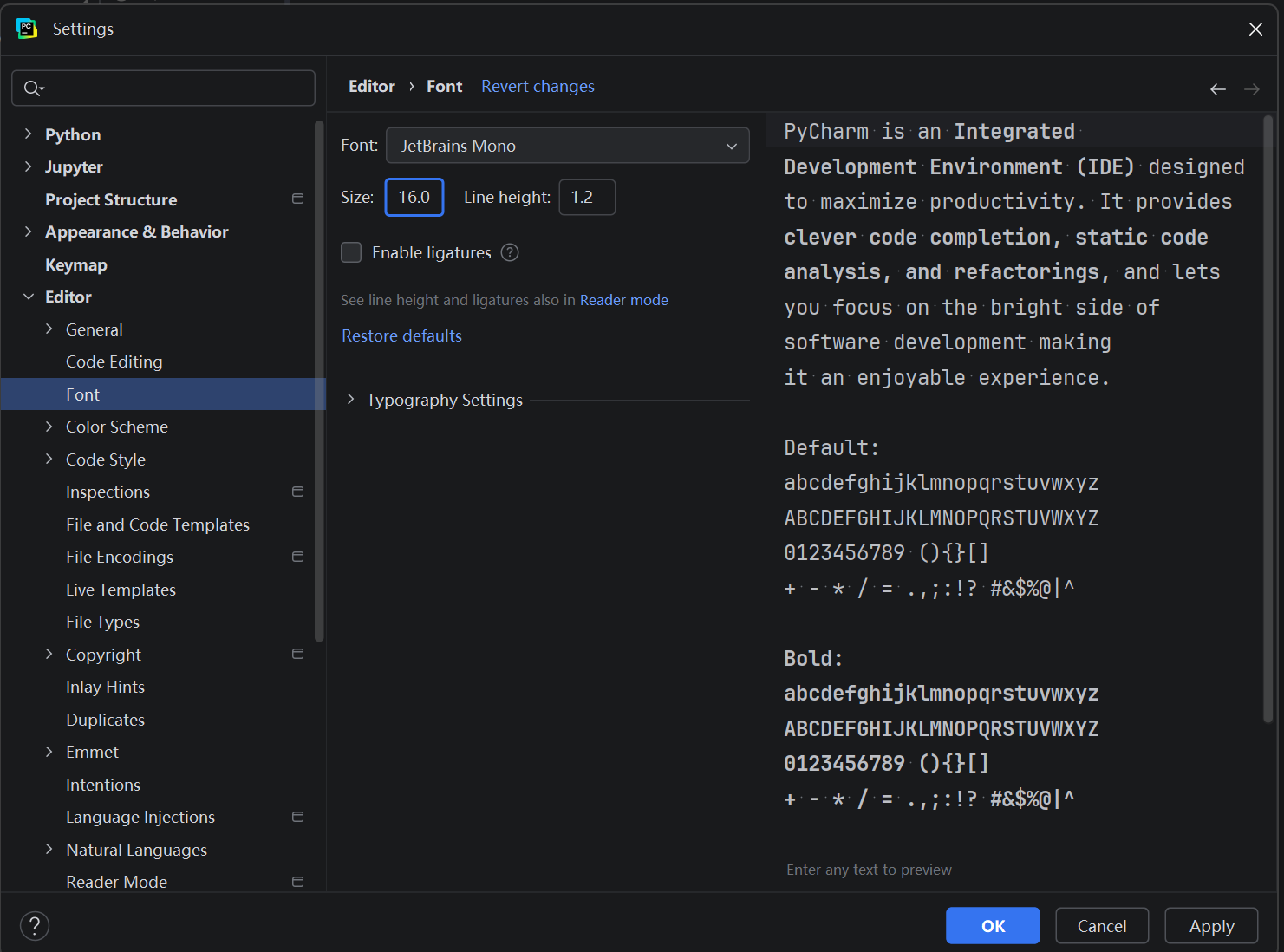Click project-level icon beside Reader Mode
Screen dimensions: 1284x952
click(298, 882)
